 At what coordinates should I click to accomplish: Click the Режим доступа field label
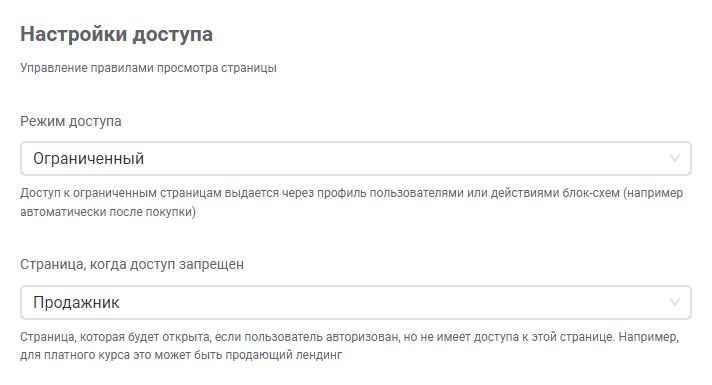71,121
